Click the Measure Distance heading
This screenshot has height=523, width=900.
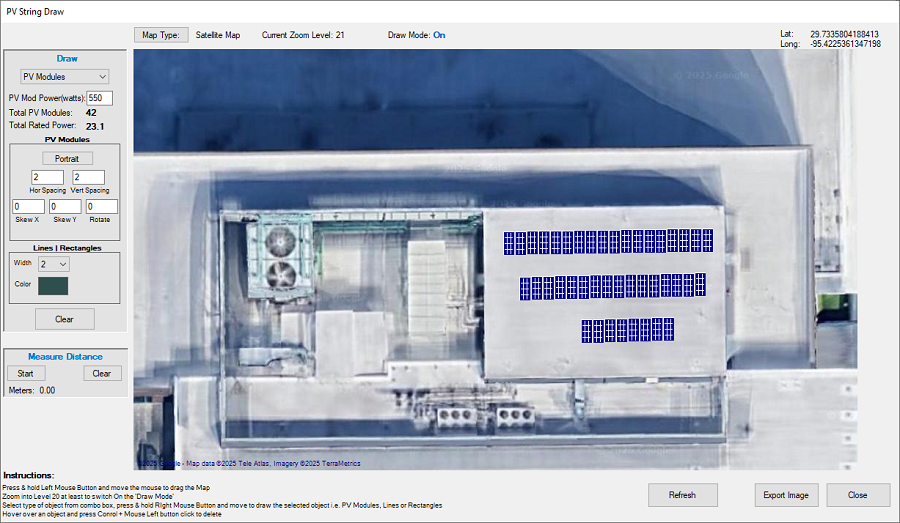point(65,357)
